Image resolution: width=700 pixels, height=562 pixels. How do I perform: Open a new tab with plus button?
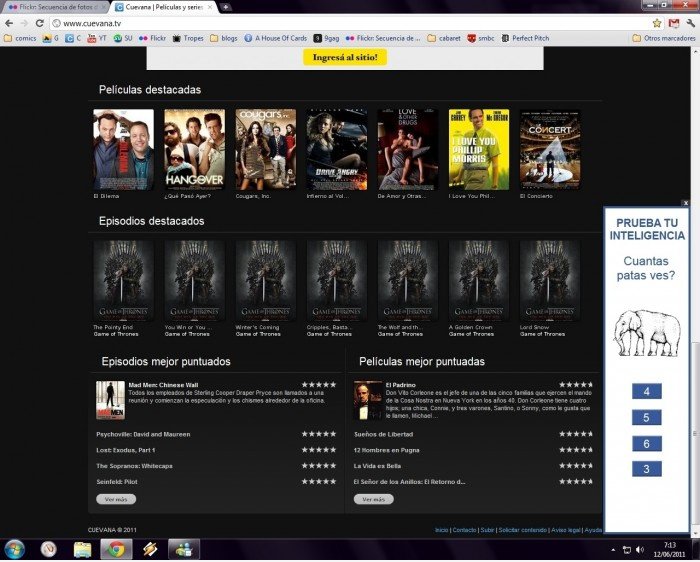pos(226,7)
